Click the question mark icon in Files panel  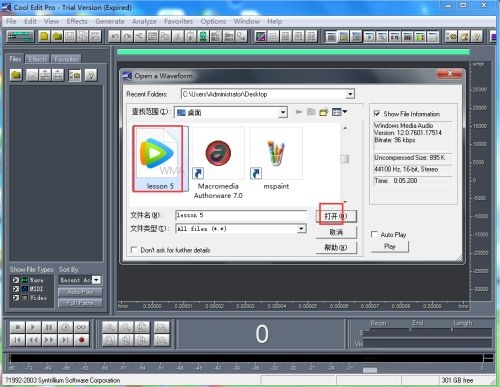tap(91, 75)
